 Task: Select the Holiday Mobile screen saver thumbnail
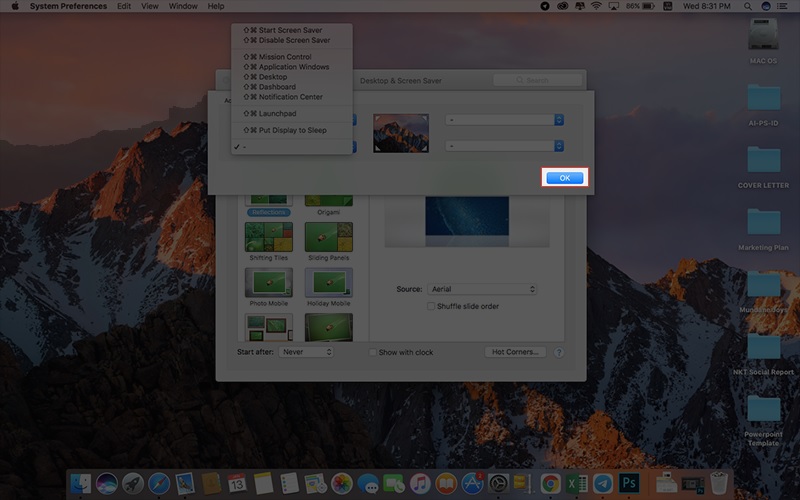328,282
